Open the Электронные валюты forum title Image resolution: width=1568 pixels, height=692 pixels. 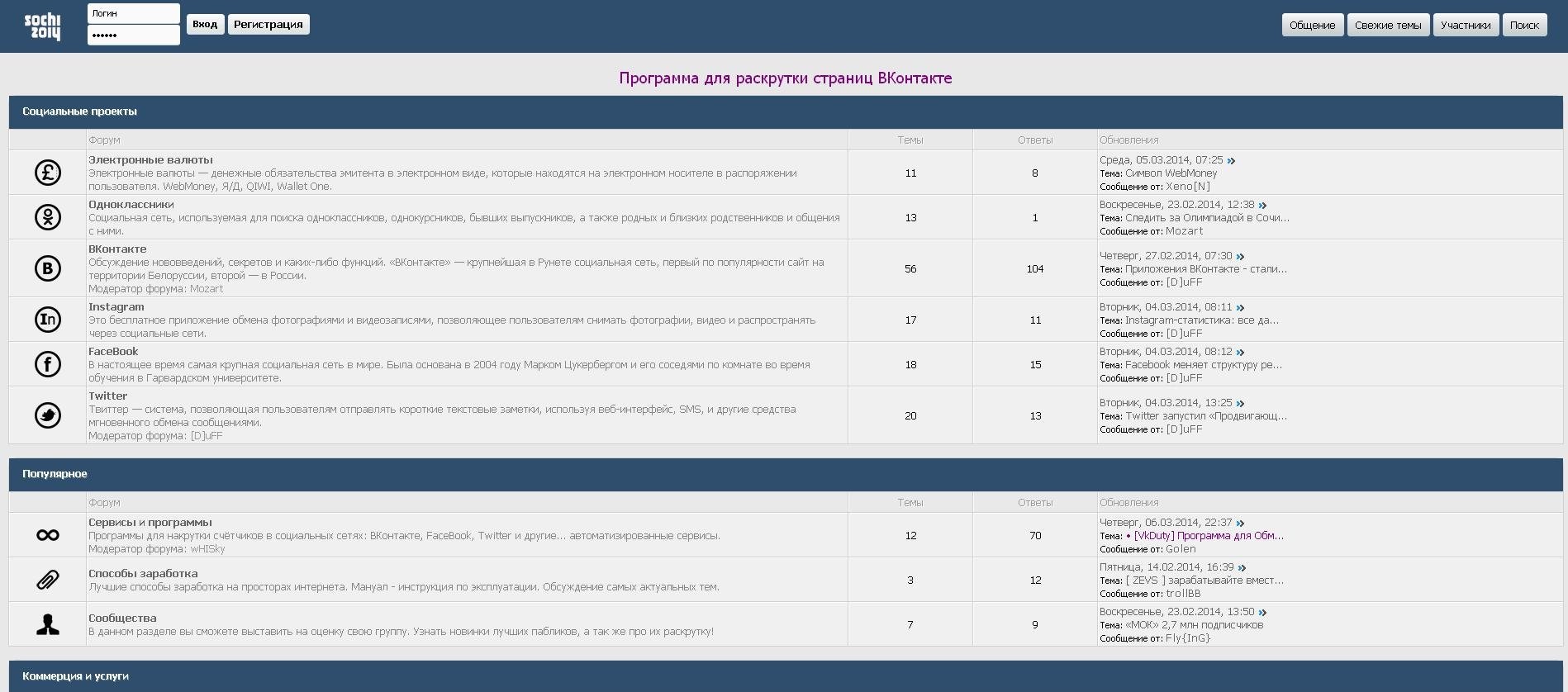pos(150,160)
